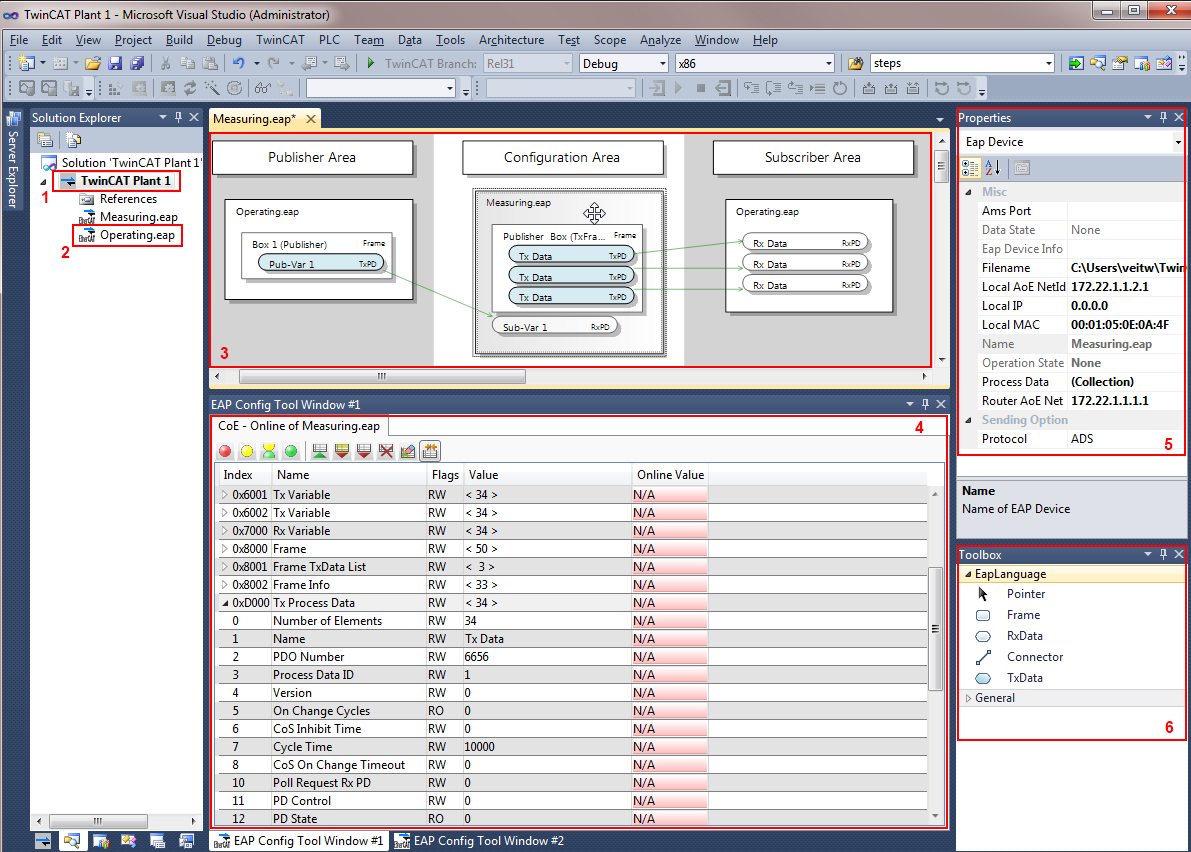Viewport: 1191px width, 852px height.
Task: Open the Scope menu
Action: pos(609,39)
